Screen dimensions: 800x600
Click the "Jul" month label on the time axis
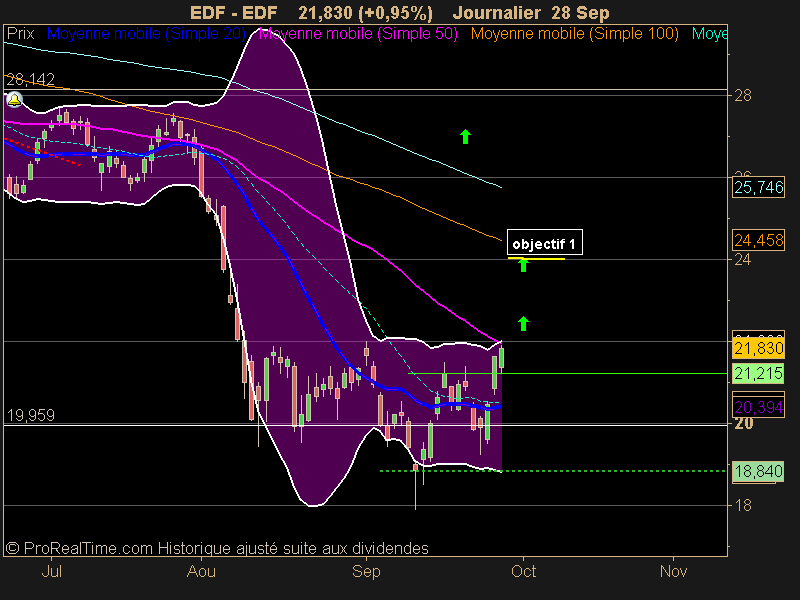[52, 571]
